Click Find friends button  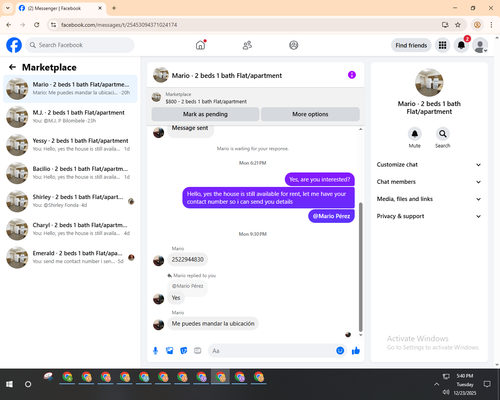pyautogui.click(x=411, y=45)
